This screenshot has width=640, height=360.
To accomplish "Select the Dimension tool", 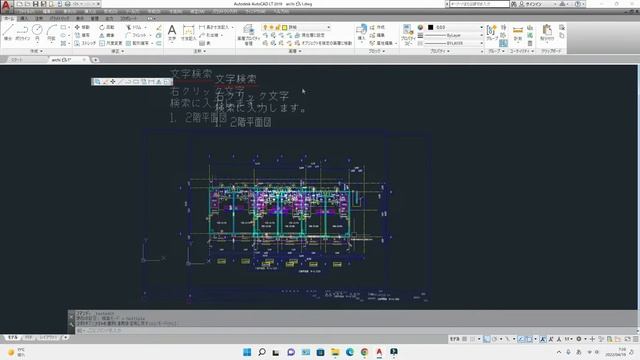I will (188, 32).
